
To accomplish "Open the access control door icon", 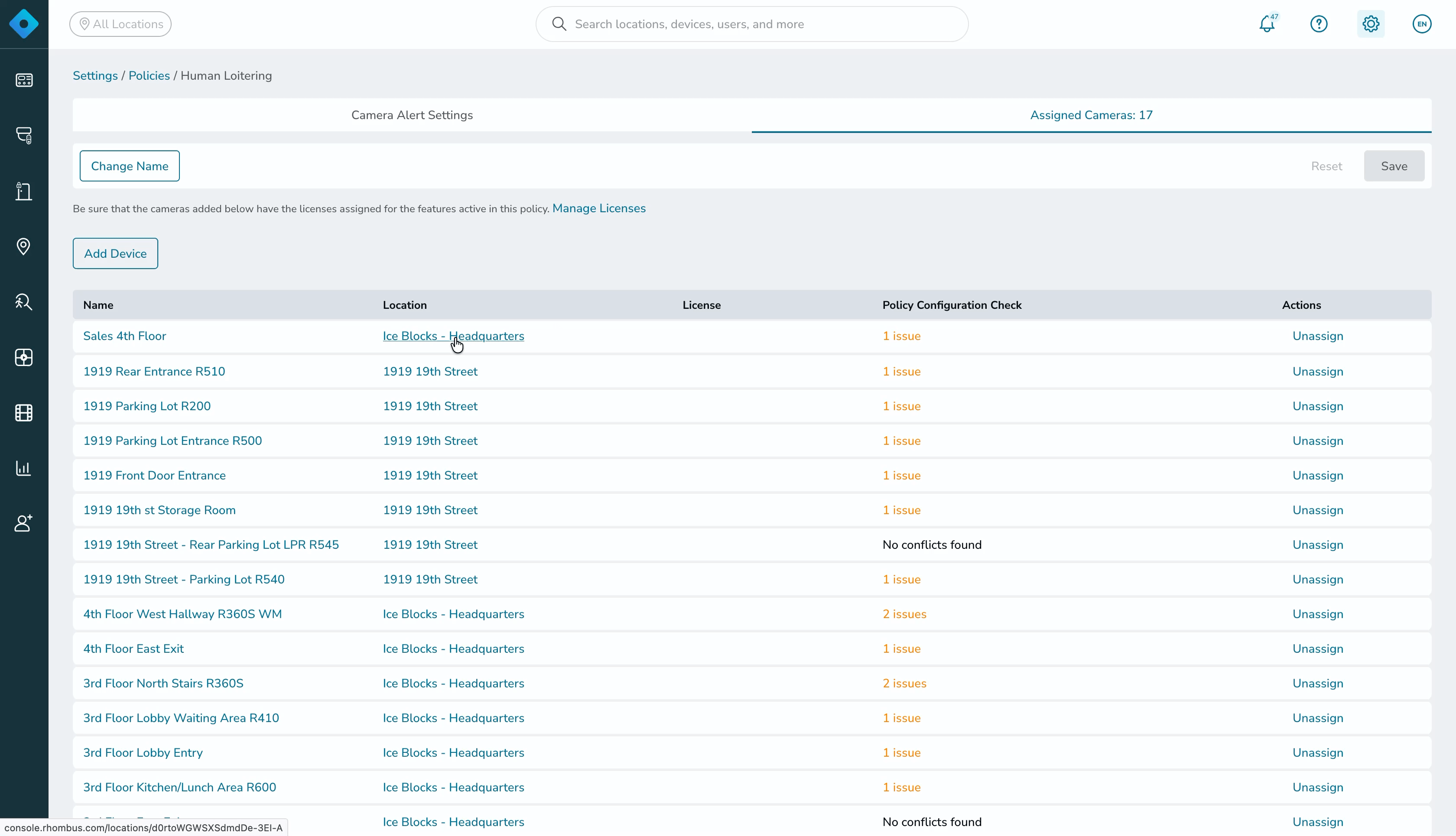I will tap(23, 191).
